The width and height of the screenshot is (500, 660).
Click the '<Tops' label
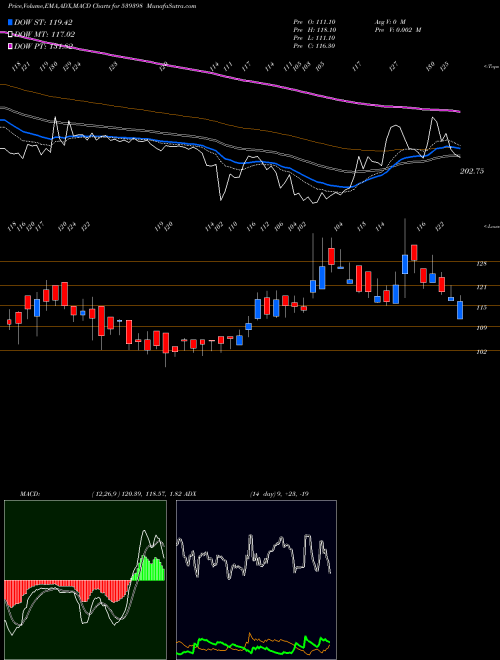(491, 67)
